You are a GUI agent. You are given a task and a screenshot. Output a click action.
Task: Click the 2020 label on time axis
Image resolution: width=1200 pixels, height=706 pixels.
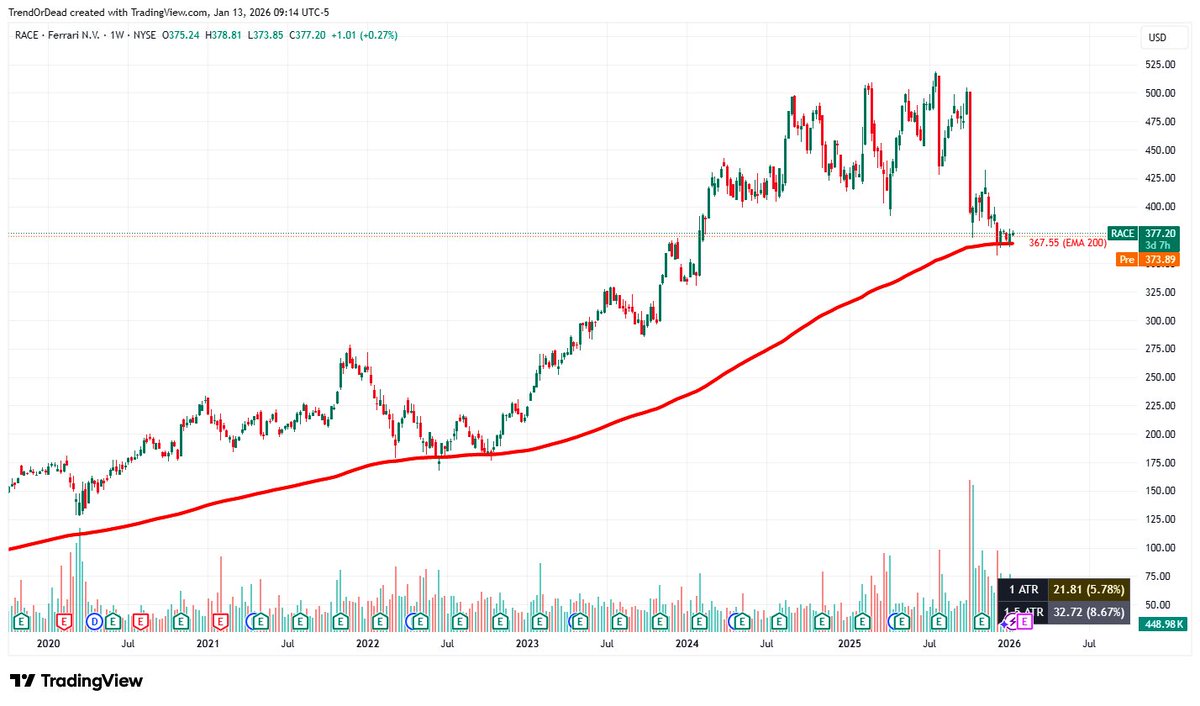click(48, 645)
